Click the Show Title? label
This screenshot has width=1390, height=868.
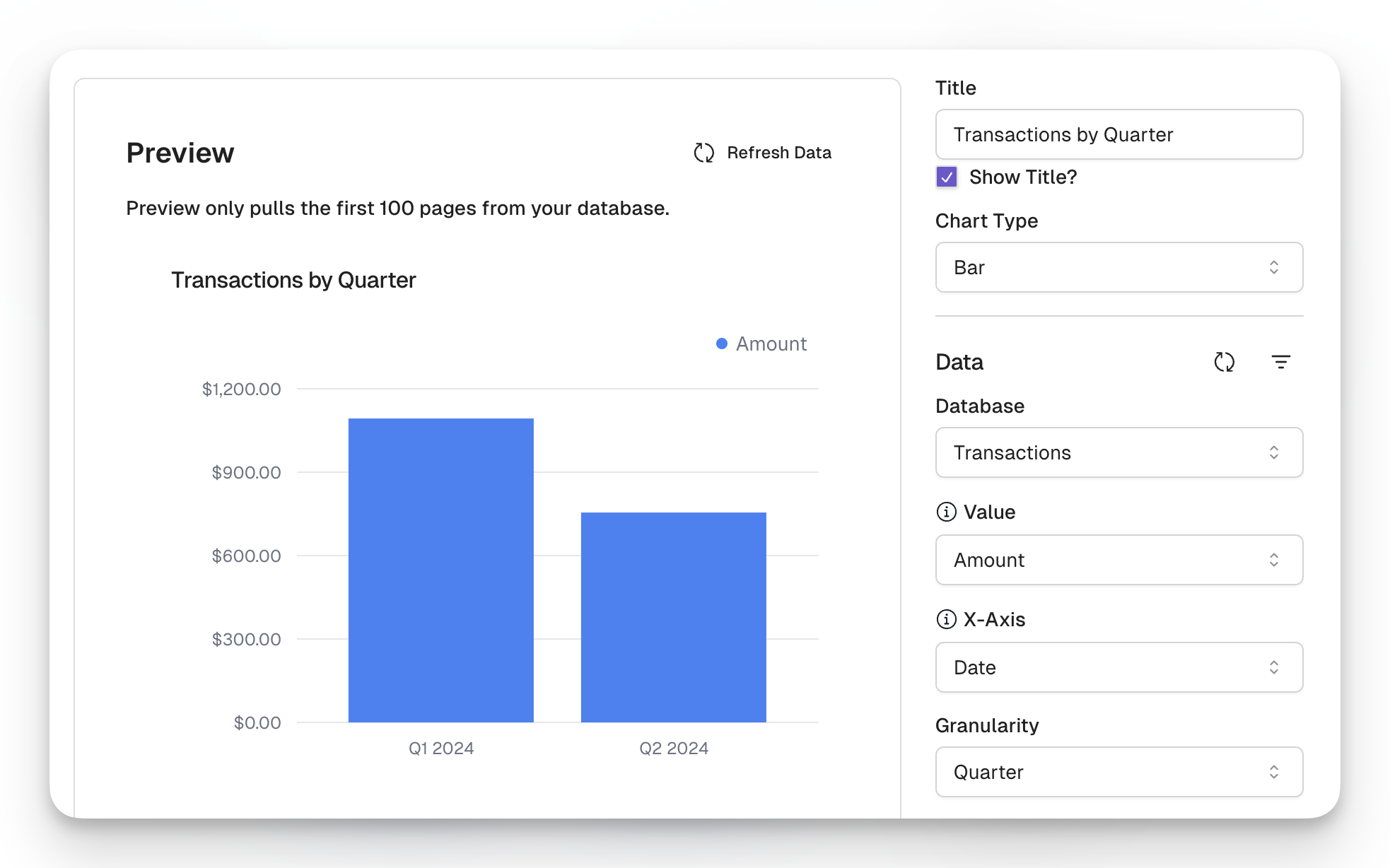coord(1022,177)
